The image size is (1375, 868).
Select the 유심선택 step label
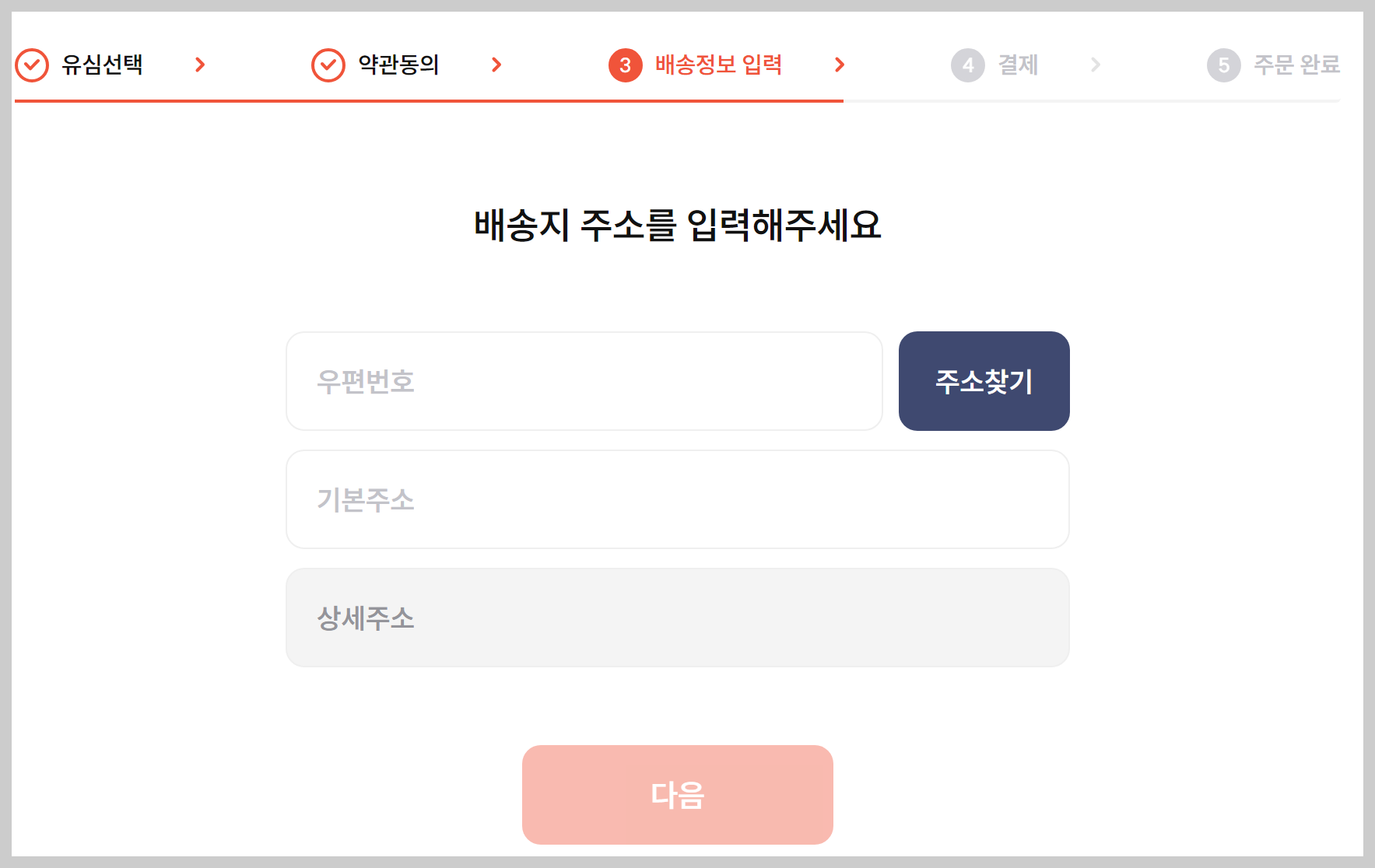coord(101,65)
